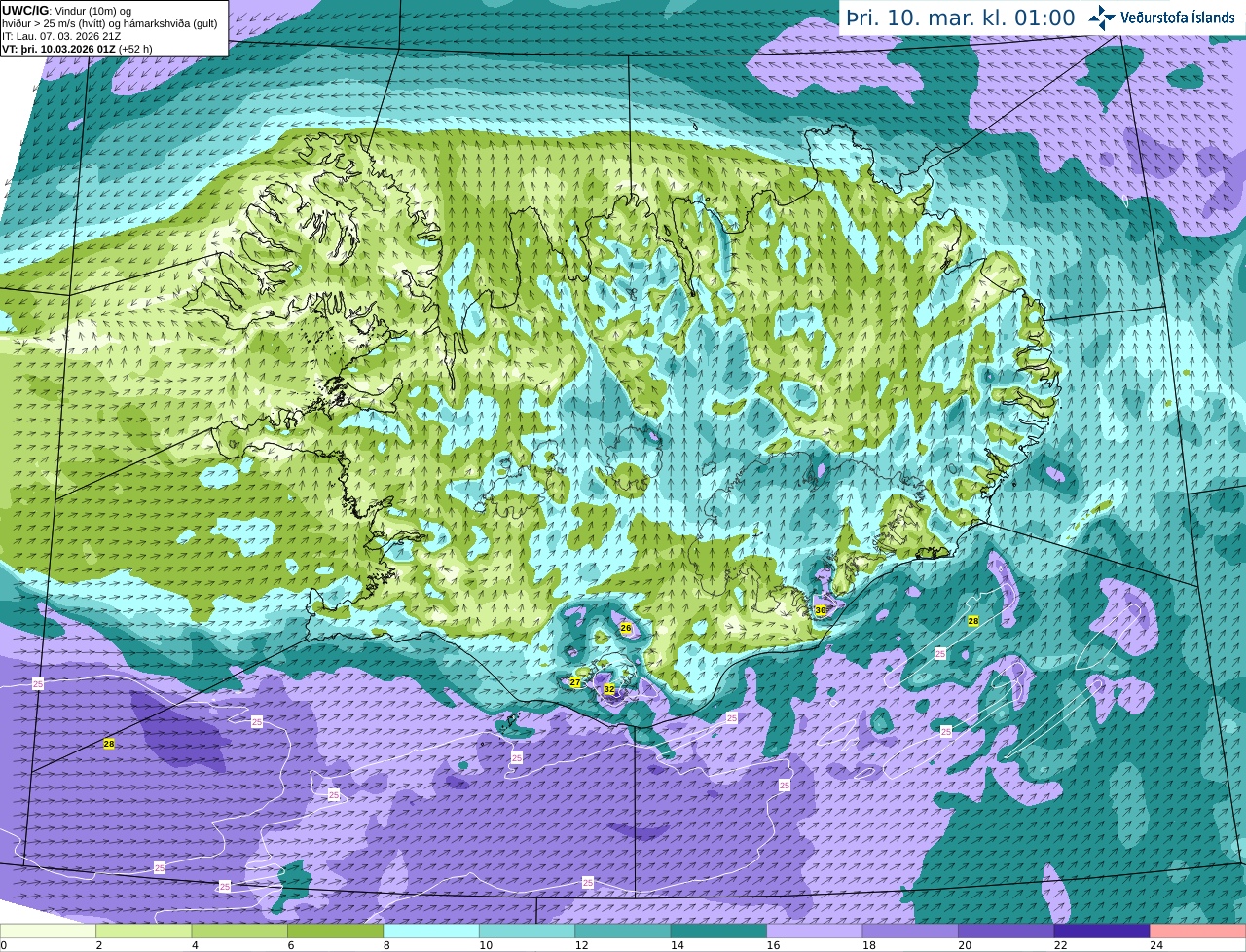Click the legend scale value 8
The height and width of the screenshot is (952, 1246).
(386, 945)
